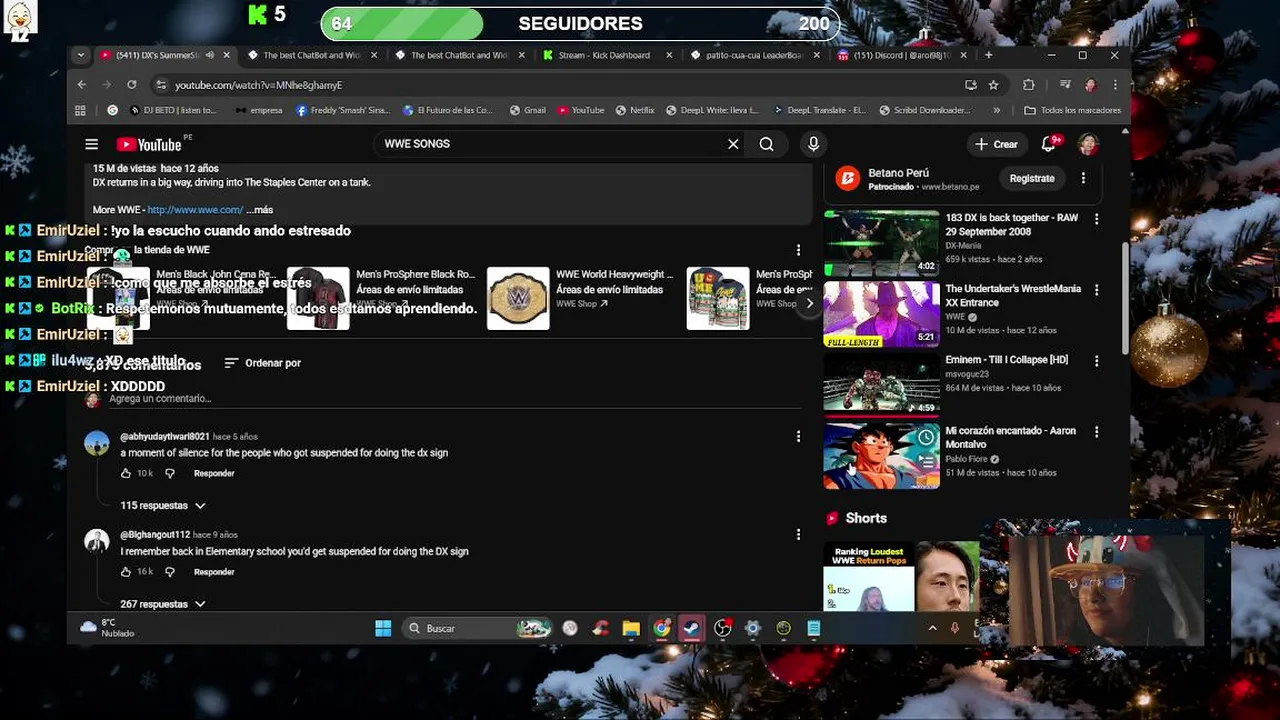Focus the YouTube search box

tap(550, 144)
